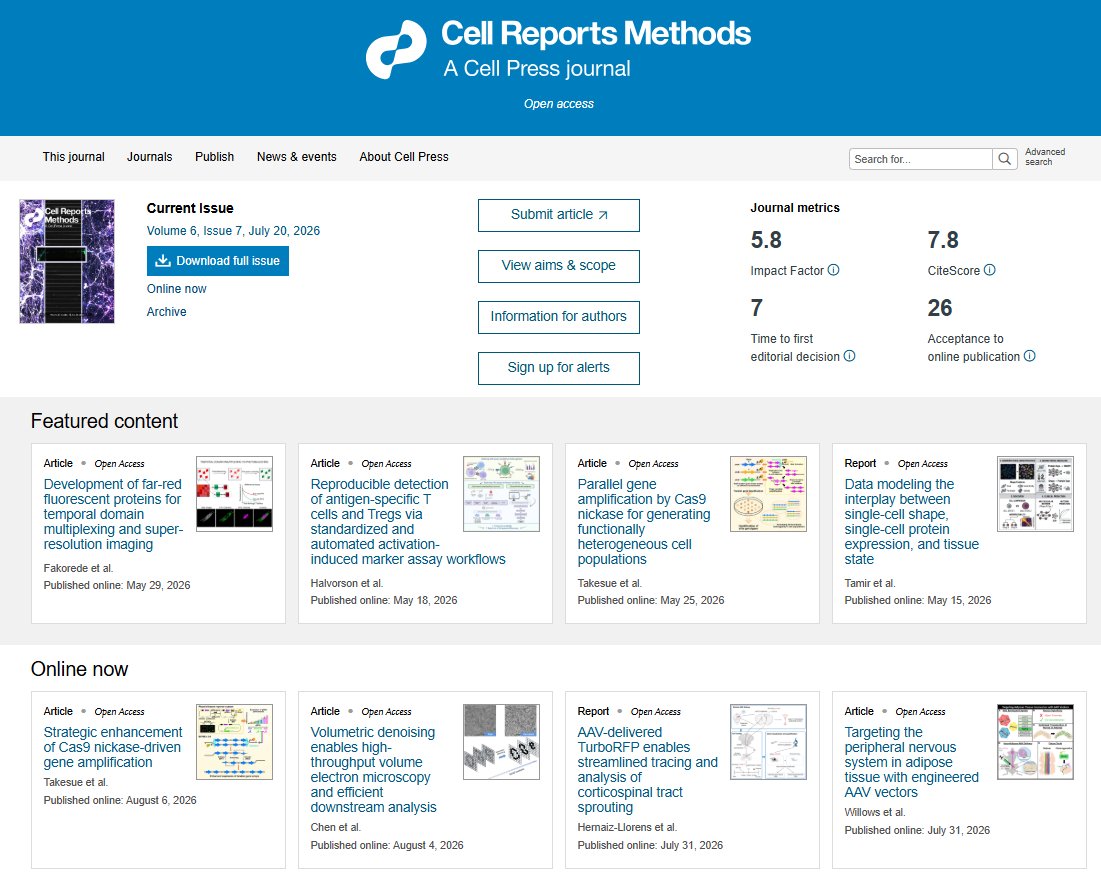
Task: Open Data modeling the interplay report
Action: (x=911, y=522)
